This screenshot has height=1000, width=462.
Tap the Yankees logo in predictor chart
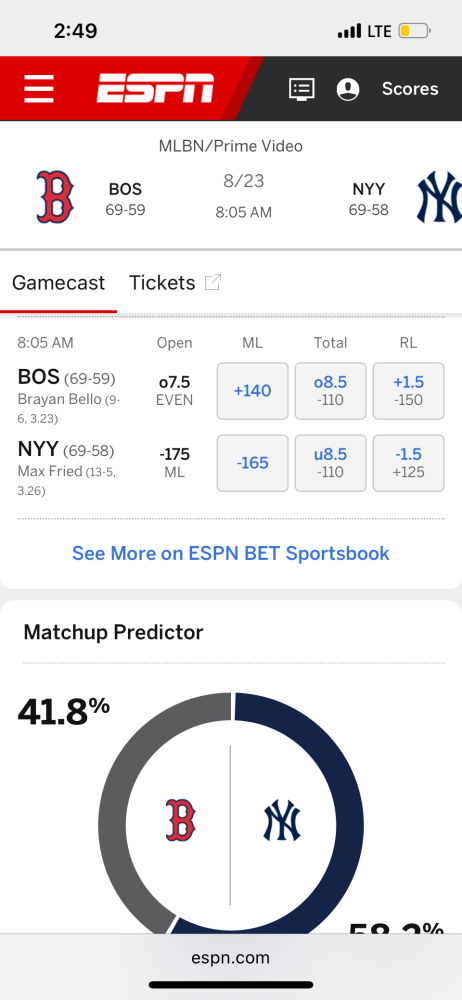[x=282, y=820]
